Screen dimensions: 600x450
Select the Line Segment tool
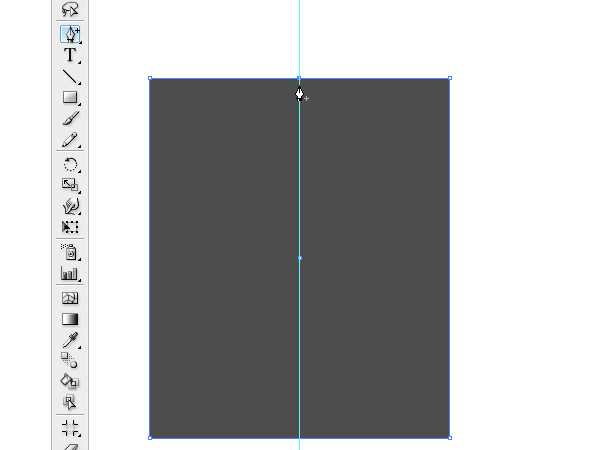click(70, 77)
